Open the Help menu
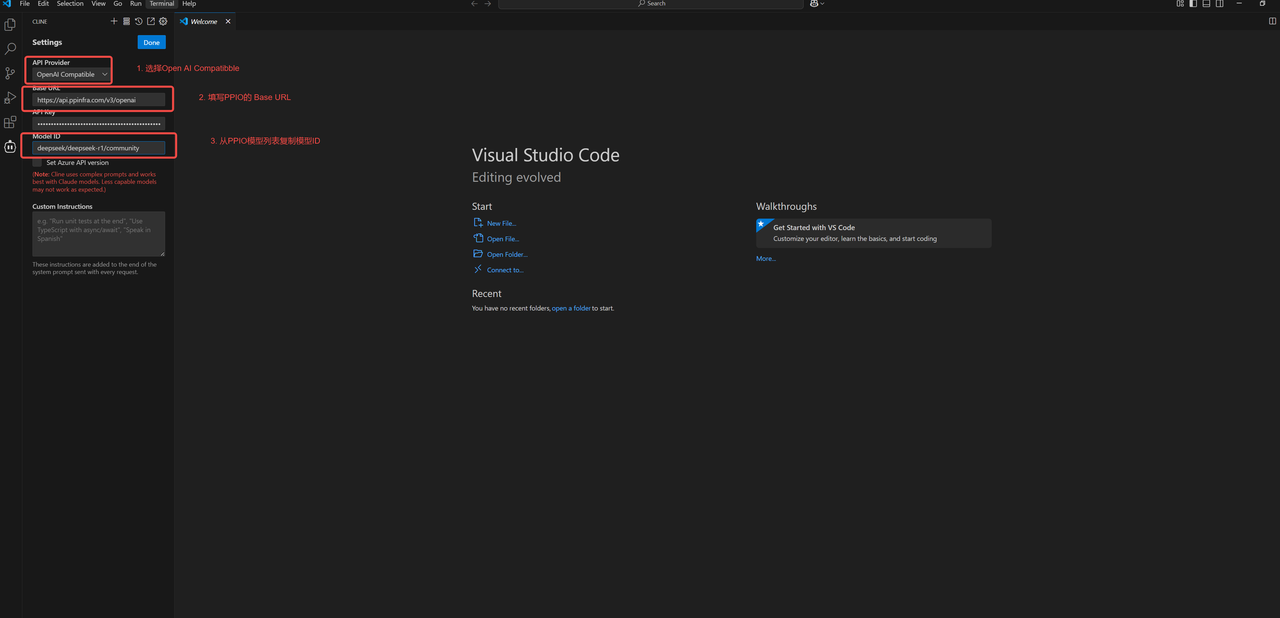This screenshot has height=618, width=1280. click(x=189, y=4)
